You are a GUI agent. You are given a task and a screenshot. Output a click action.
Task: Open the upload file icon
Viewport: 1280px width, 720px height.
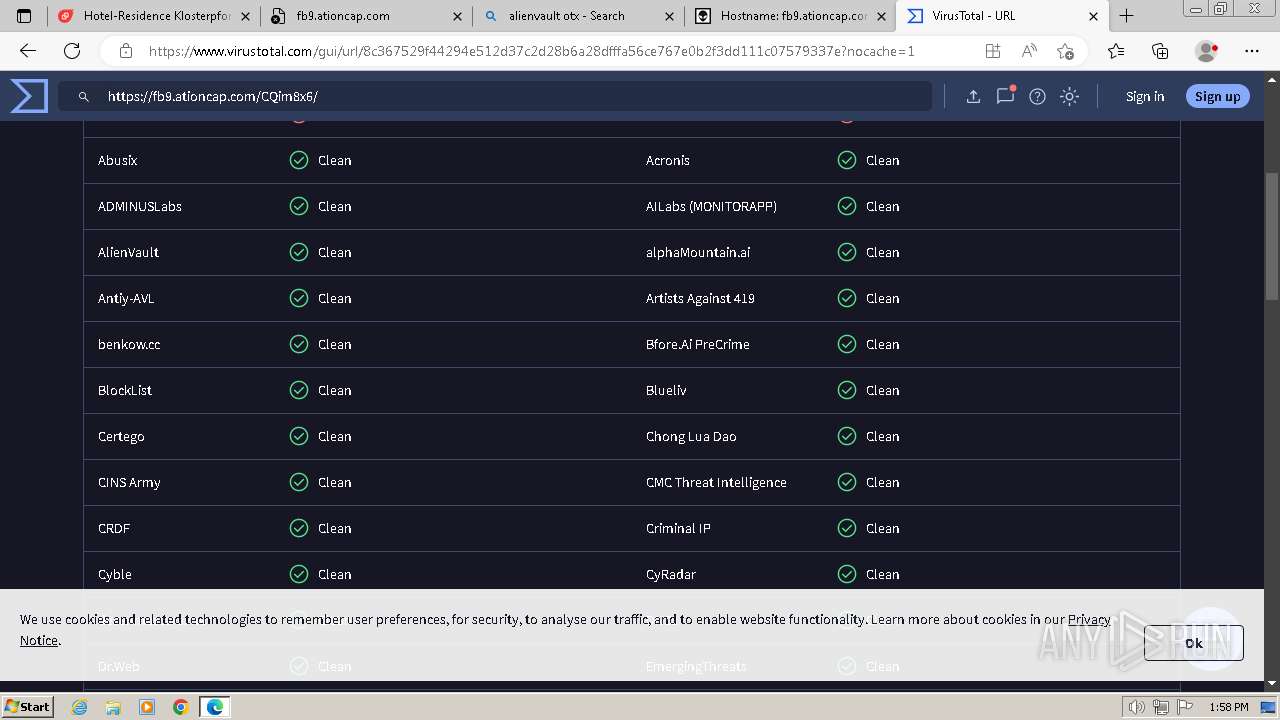[973, 96]
